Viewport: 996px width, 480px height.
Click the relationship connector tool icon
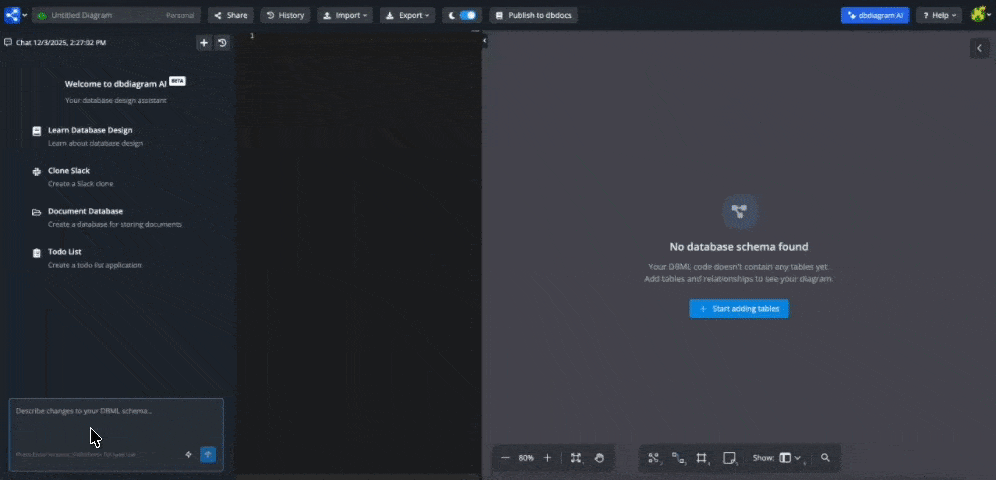coord(678,458)
